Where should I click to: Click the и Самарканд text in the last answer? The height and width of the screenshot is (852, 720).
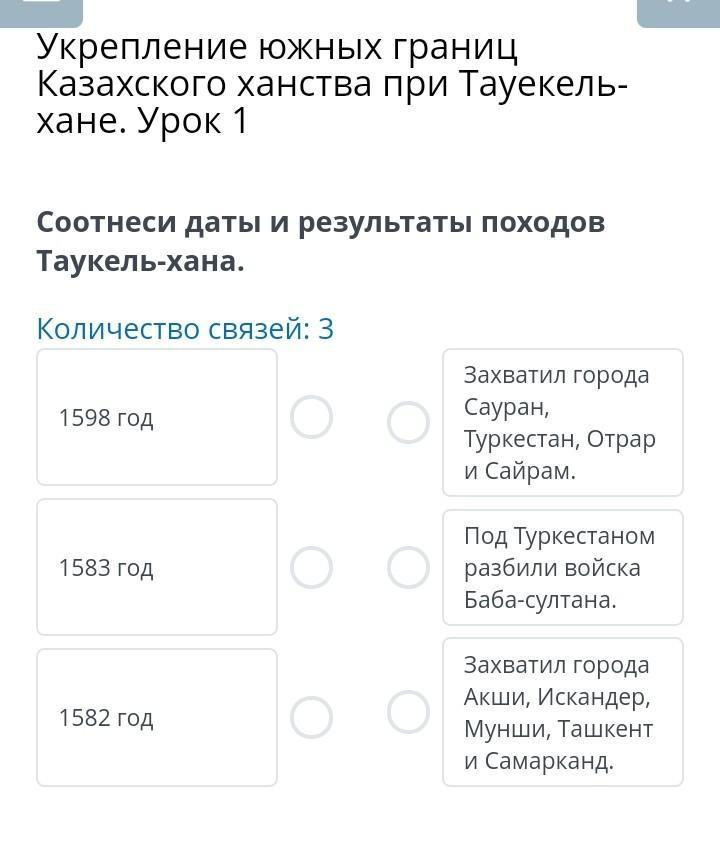click(x=538, y=761)
